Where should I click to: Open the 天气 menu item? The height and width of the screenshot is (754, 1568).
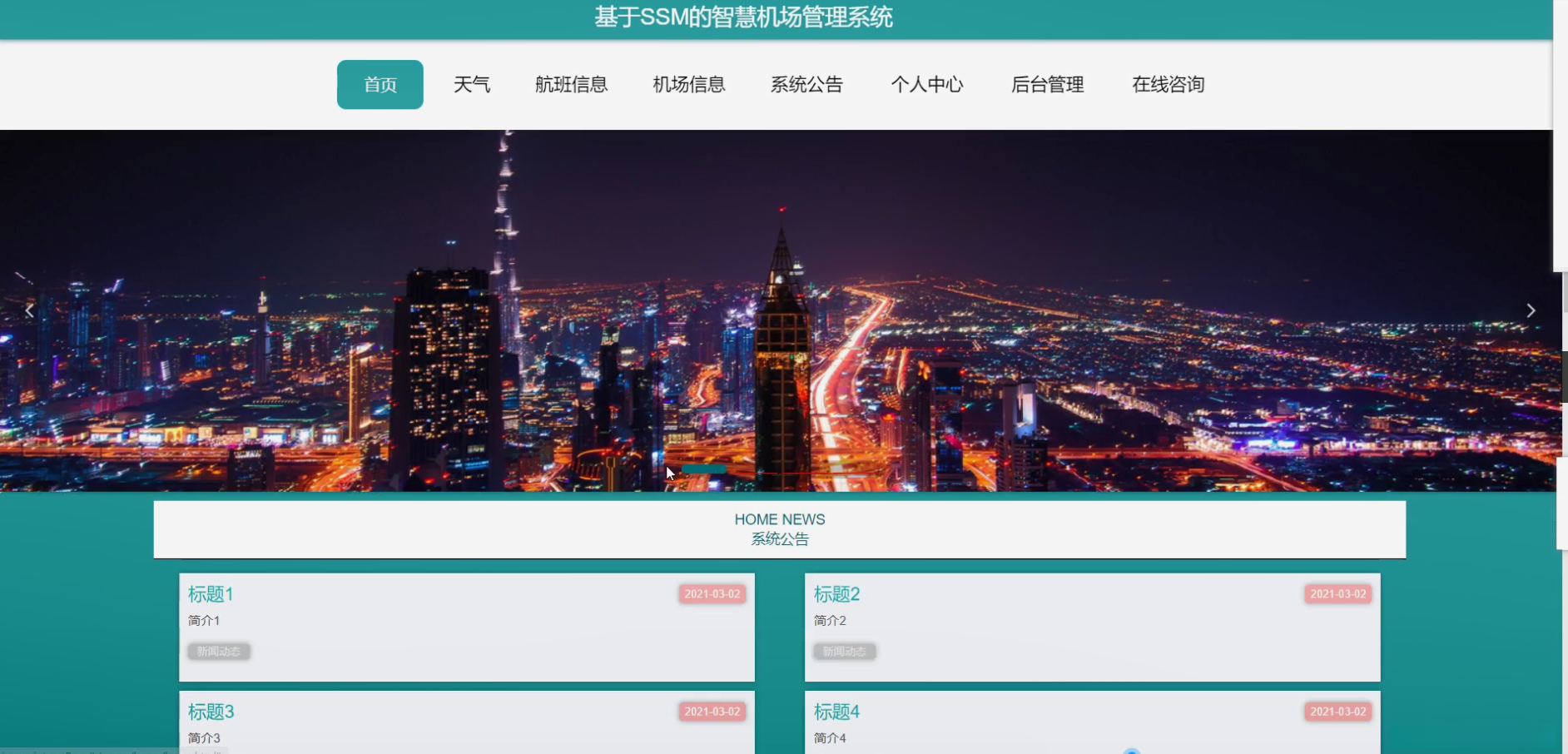point(472,84)
